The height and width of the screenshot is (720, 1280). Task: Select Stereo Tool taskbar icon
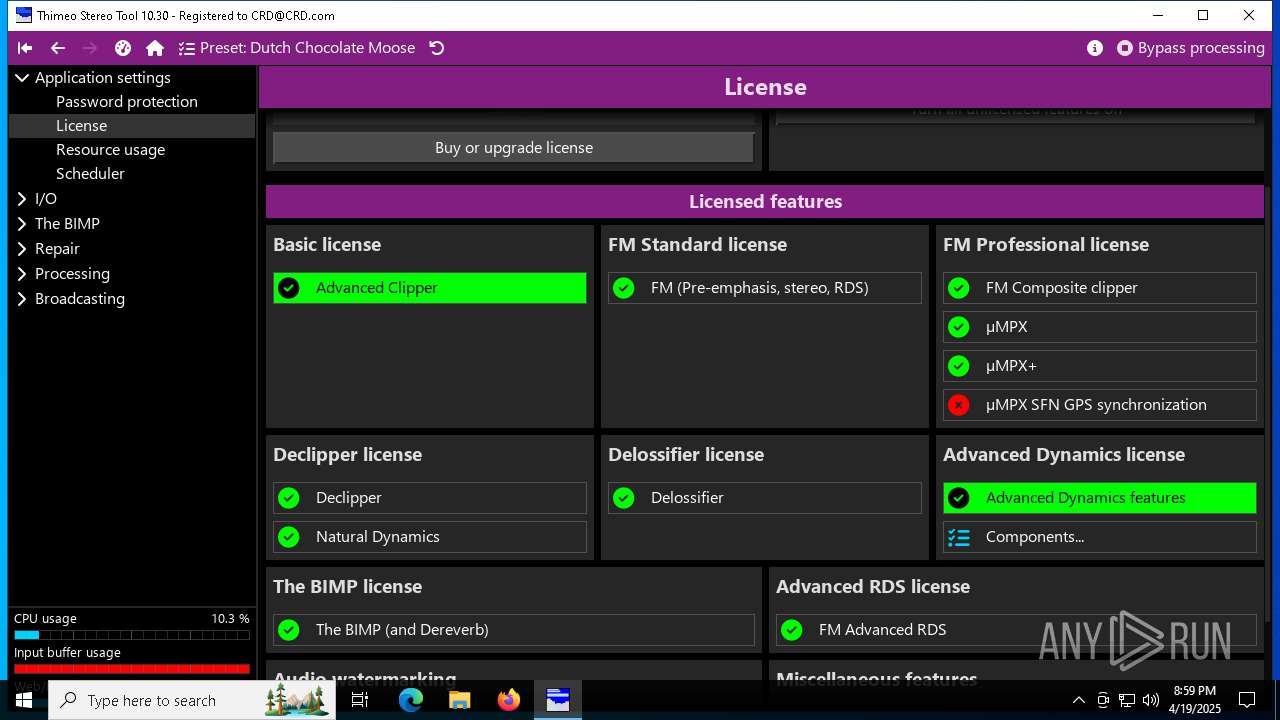pyautogui.click(x=558, y=700)
